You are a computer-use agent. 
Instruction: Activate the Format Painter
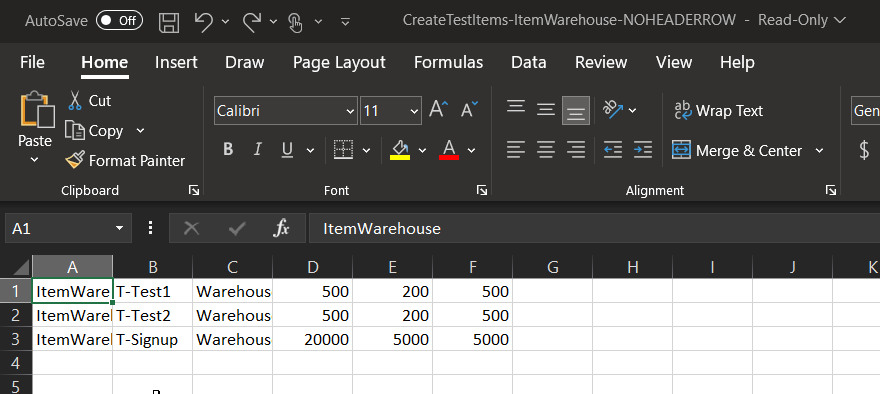pyautogui.click(x=125, y=161)
